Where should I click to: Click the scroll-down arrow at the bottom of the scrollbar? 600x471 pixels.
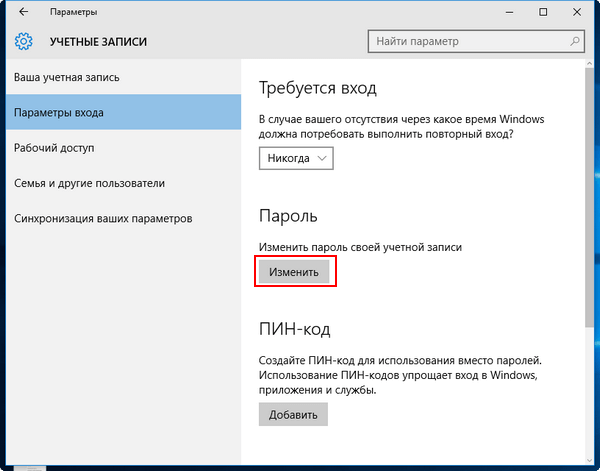tap(589, 460)
